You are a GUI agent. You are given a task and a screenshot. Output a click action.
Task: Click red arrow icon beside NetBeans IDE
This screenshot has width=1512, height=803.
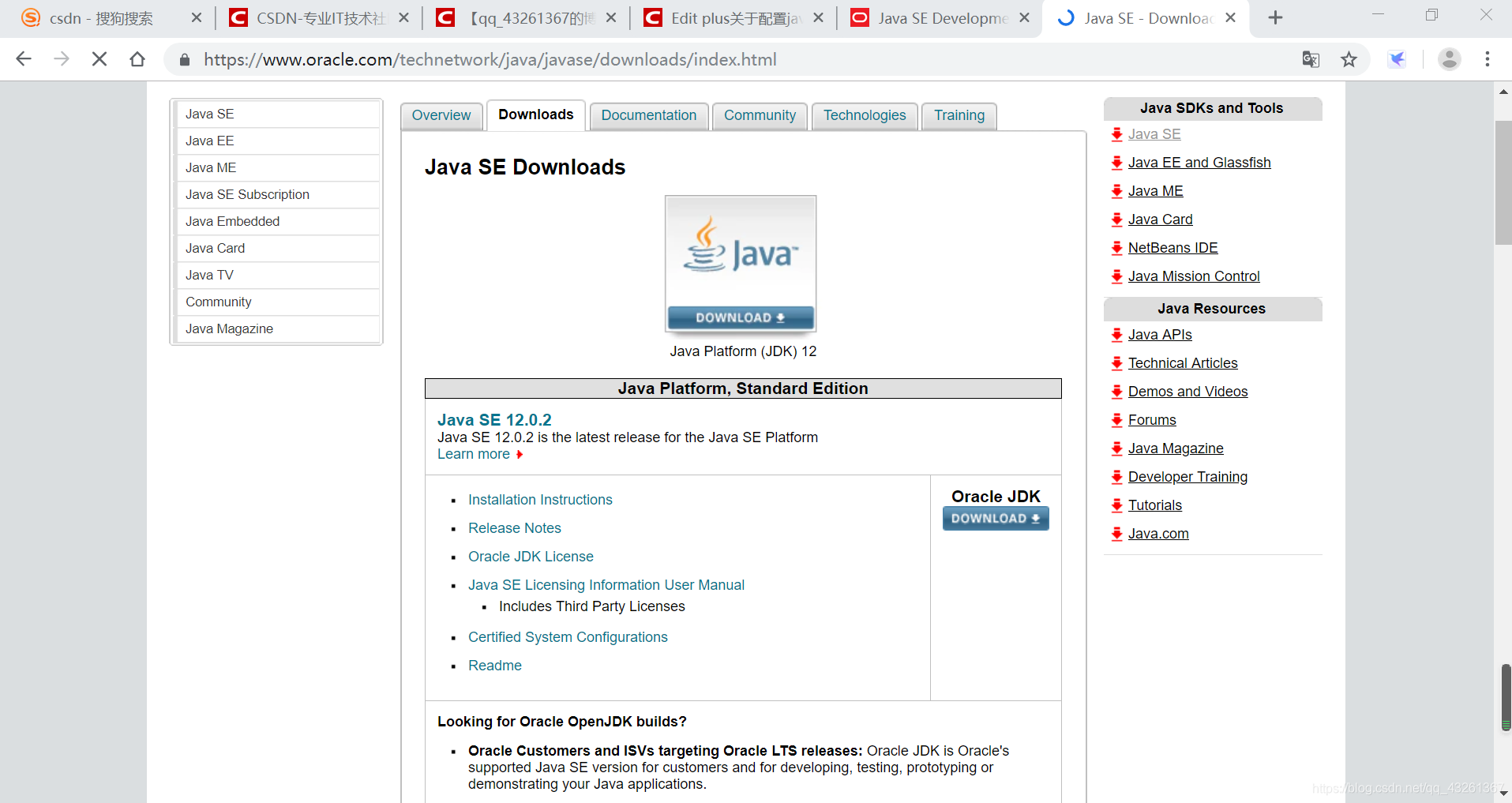coord(1116,248)
